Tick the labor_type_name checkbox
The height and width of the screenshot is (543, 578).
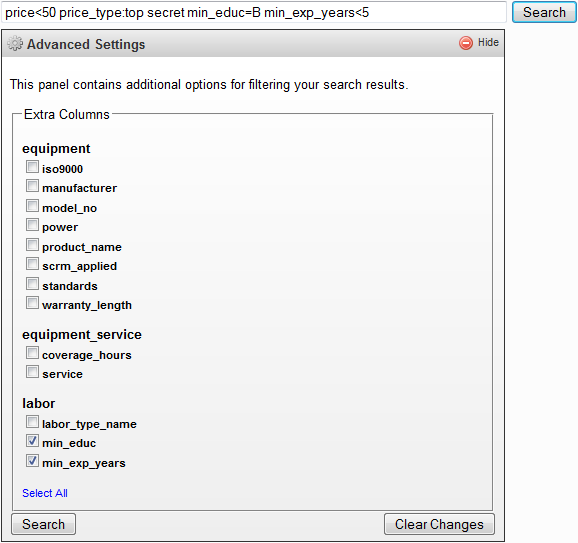coord(32,422)
